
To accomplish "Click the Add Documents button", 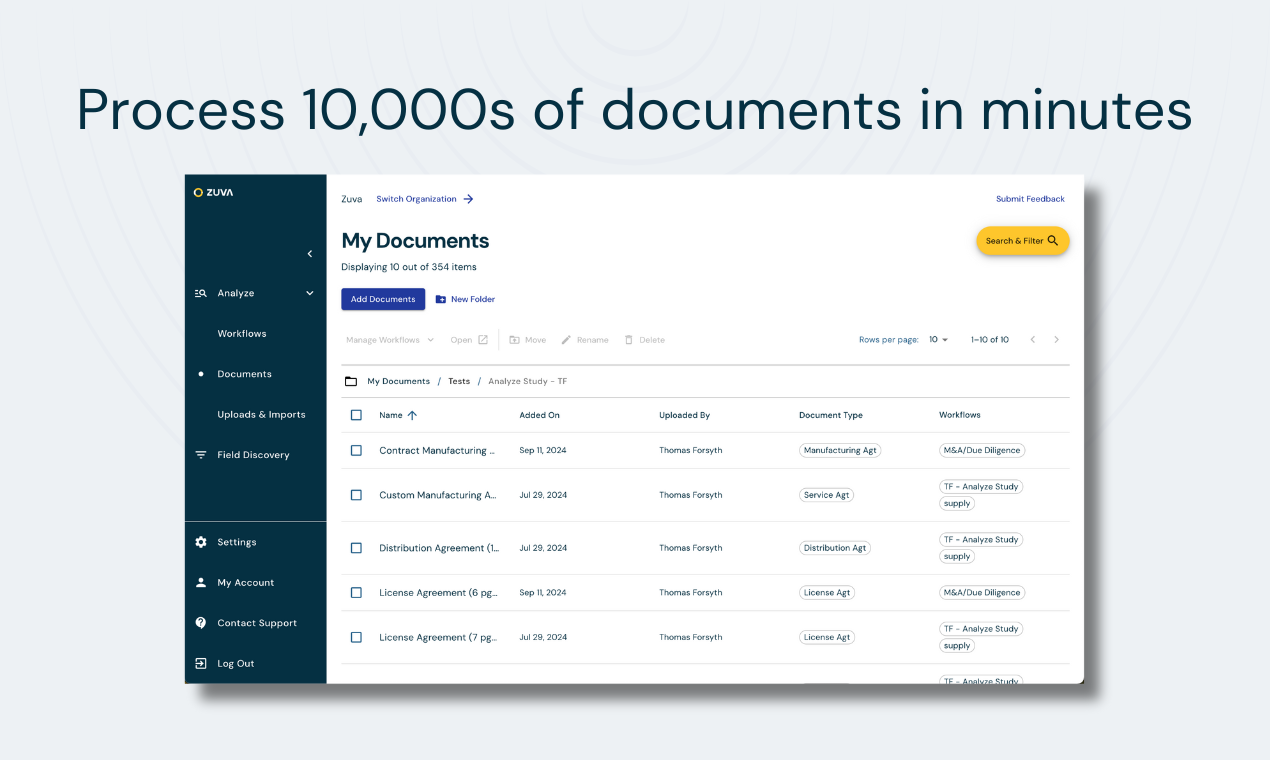I will (x=383, y=299).
